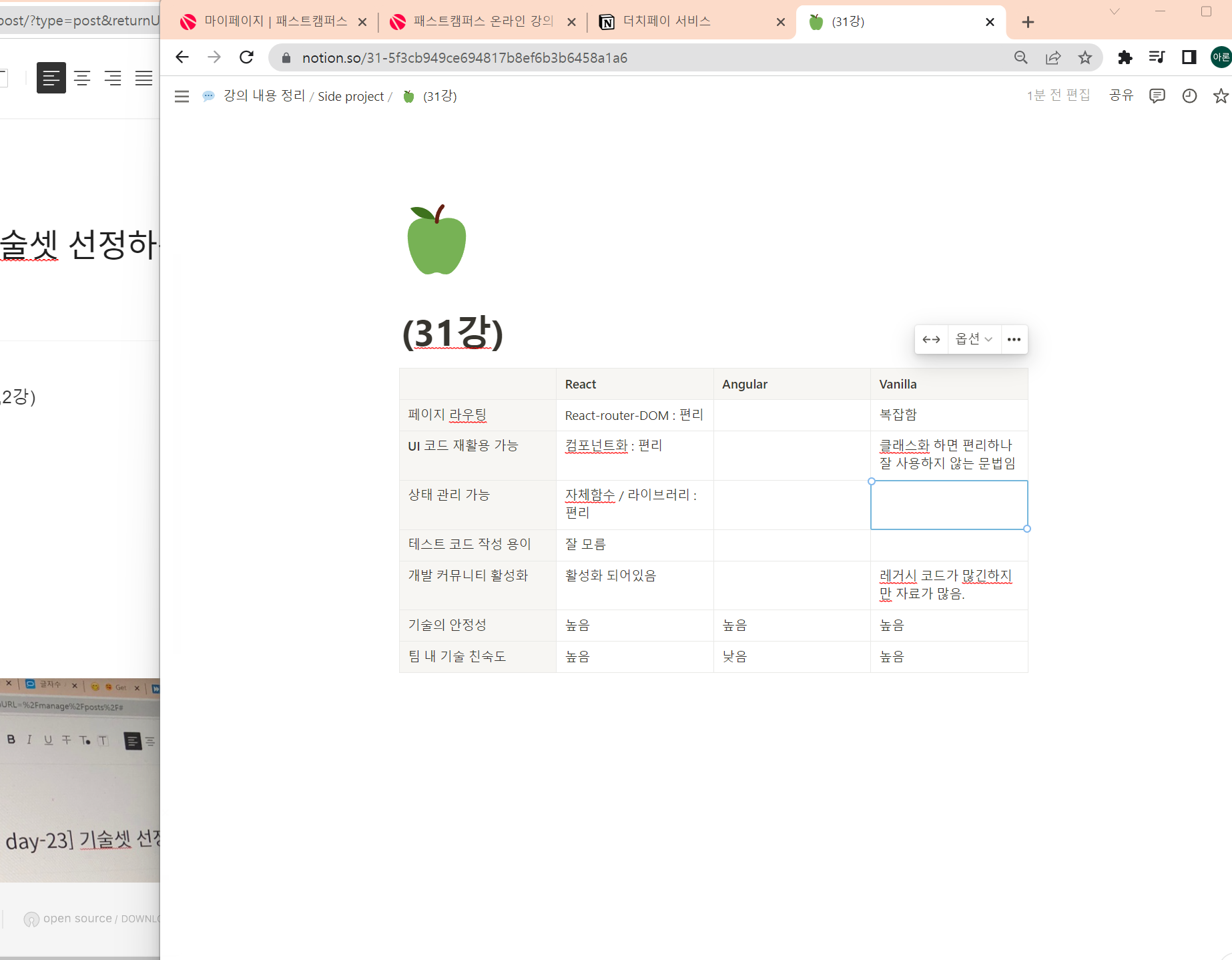
Task: Close the 마이페이지 tab
Action: (x=362, y=22)
